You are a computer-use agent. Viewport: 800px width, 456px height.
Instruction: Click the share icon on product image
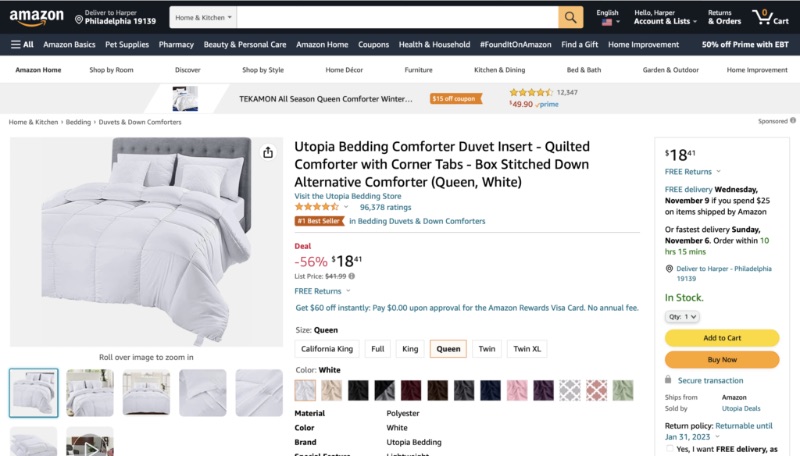click(x=268, y=153)
